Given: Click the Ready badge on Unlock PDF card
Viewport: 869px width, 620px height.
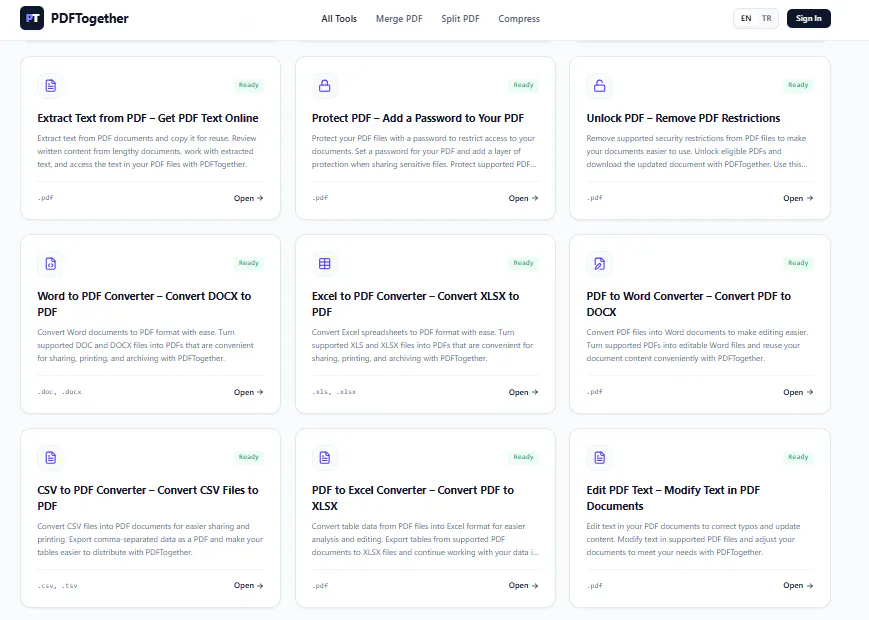Looking at the screenshot, I should point(798,85).
